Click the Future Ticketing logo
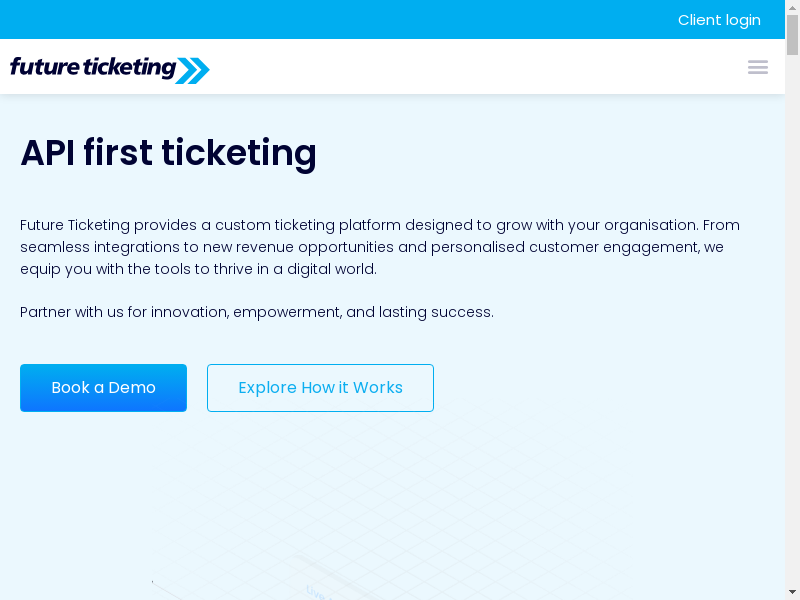This screenshot has width=800, height=600. [x=109, y=68]
